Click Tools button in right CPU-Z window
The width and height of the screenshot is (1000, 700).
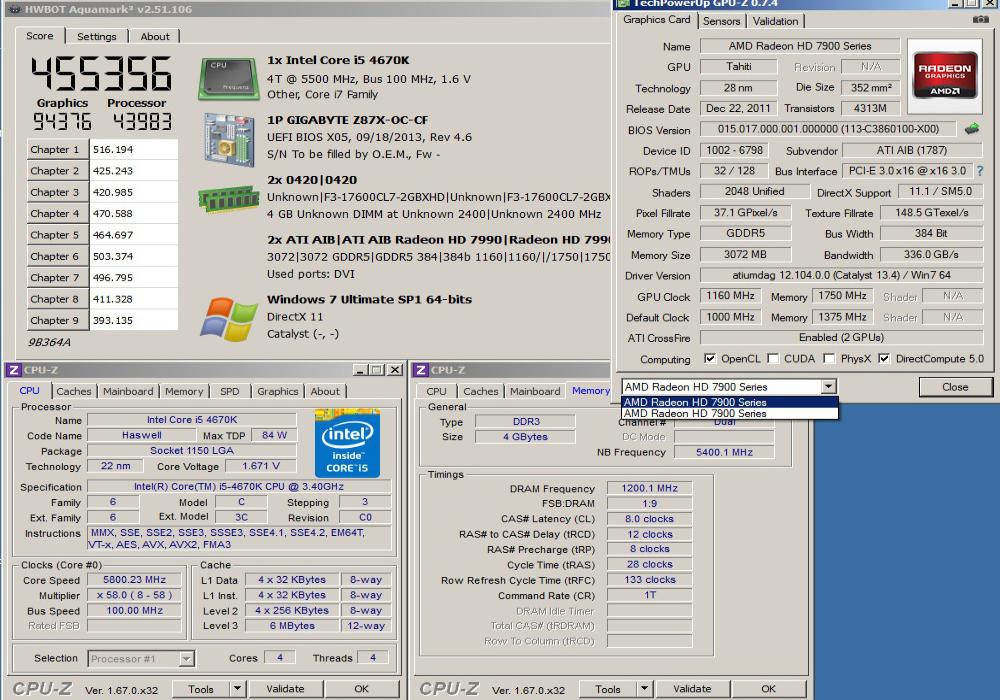coord(608,689)
